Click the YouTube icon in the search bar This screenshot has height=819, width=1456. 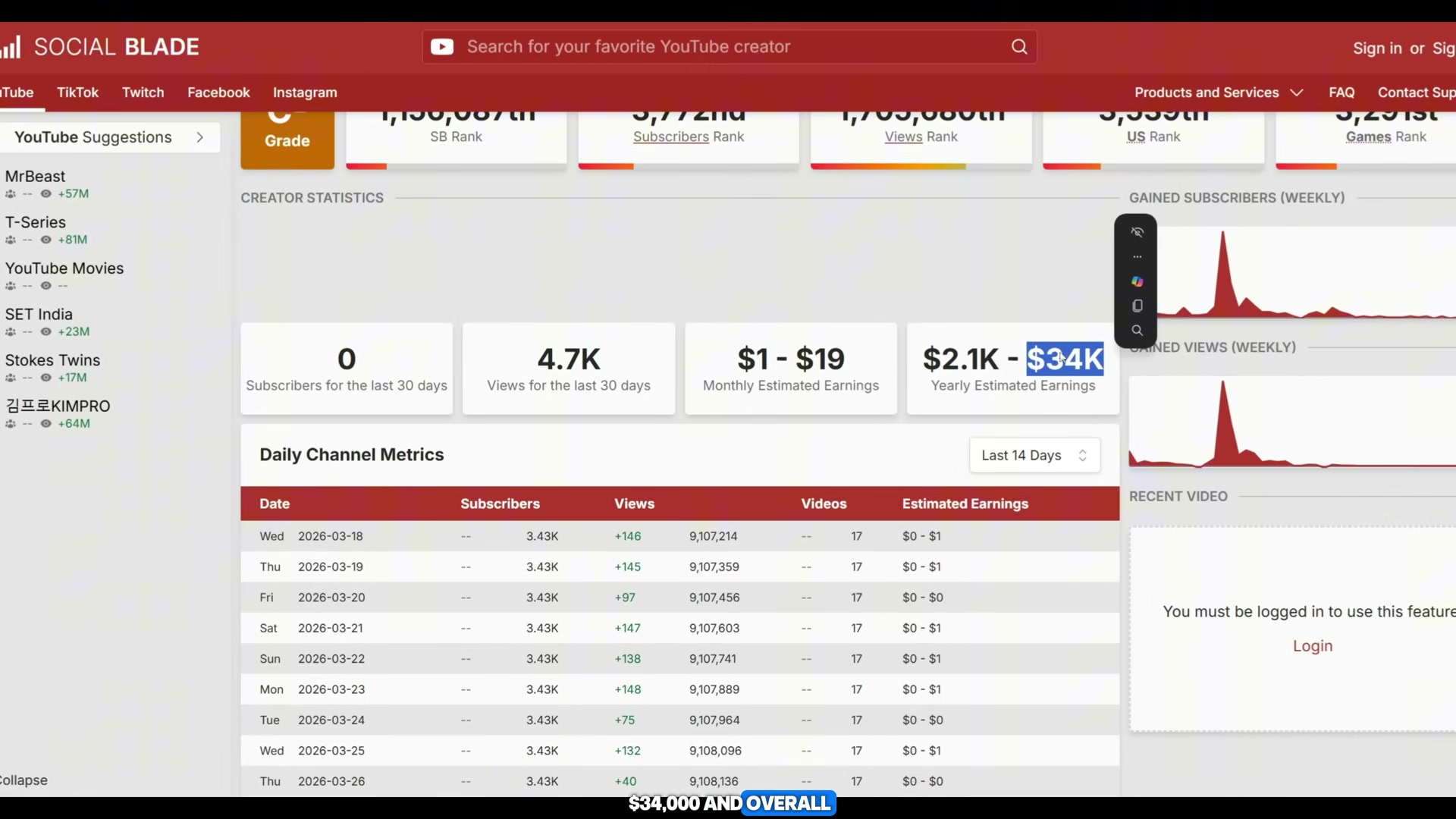click(x=442, y=47)
